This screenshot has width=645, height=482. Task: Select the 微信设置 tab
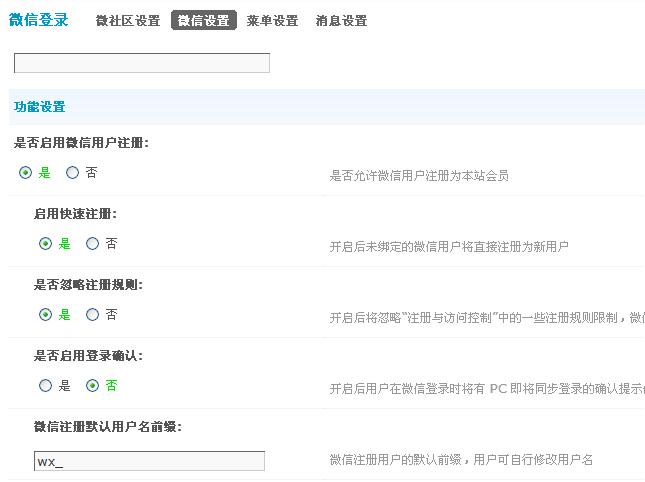click(204, 20)
